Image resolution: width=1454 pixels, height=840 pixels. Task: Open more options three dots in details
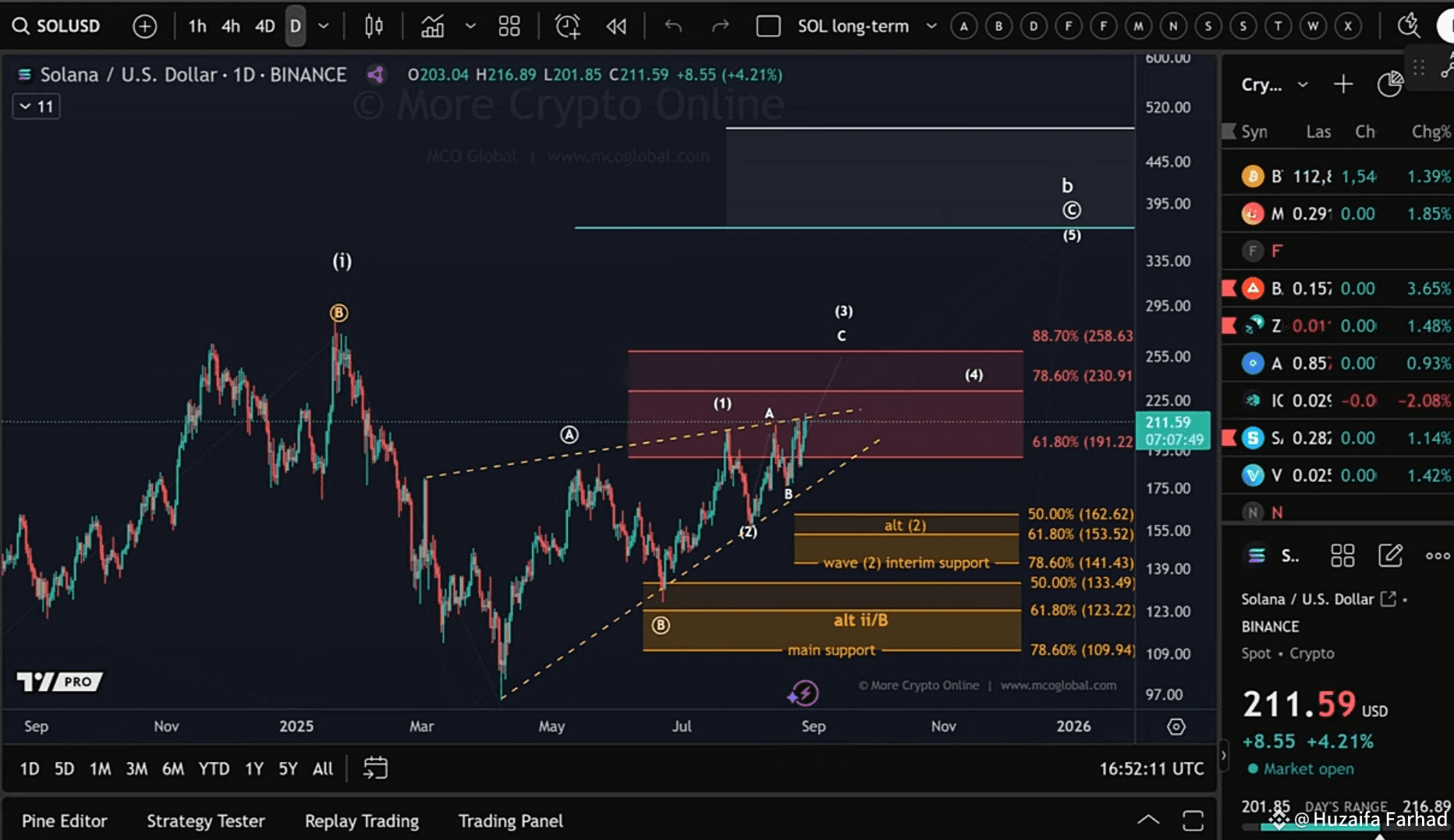click(x=1437, y=555)
